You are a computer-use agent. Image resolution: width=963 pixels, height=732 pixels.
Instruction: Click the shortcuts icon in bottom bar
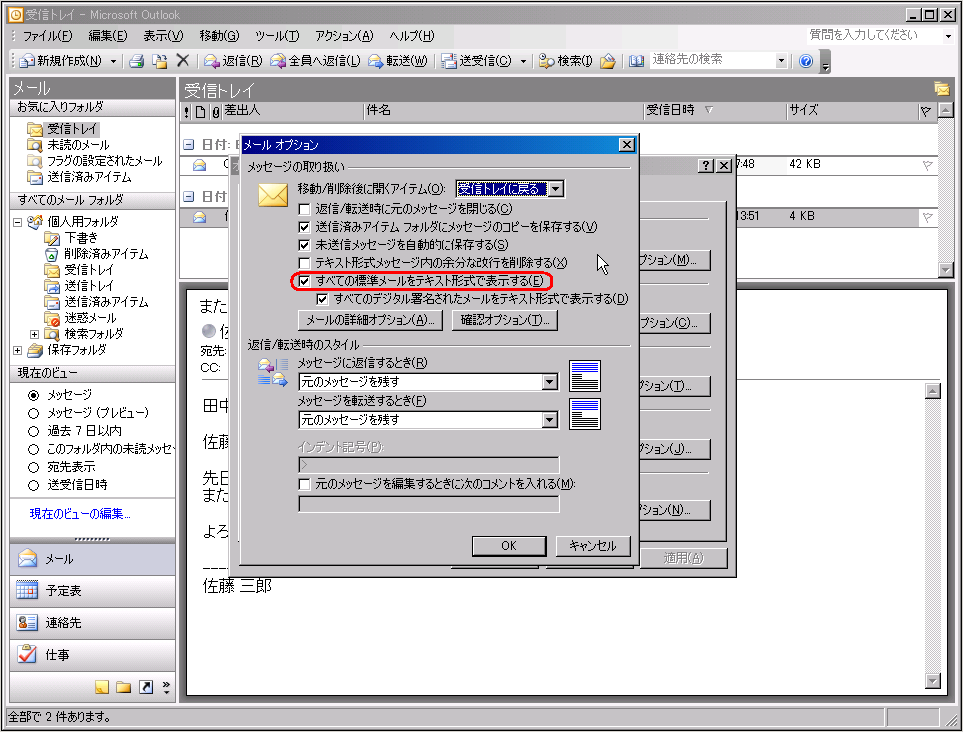(x=146, y=687)
